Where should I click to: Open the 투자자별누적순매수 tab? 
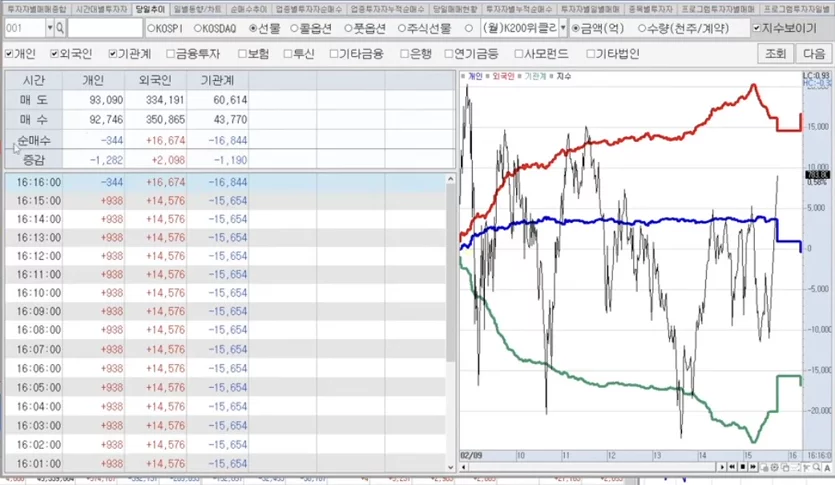pyautogui.click(x=519, y=9)
